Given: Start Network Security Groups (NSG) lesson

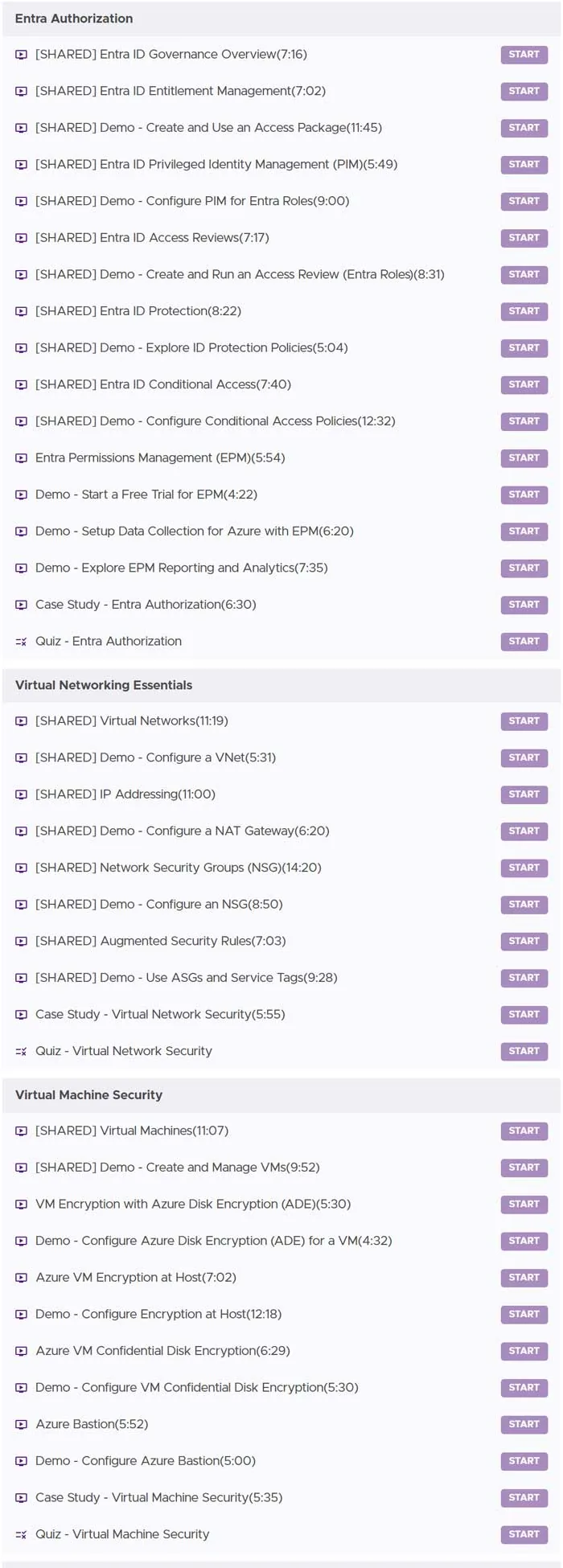Looking at the screenshot, I should (524, 868).
